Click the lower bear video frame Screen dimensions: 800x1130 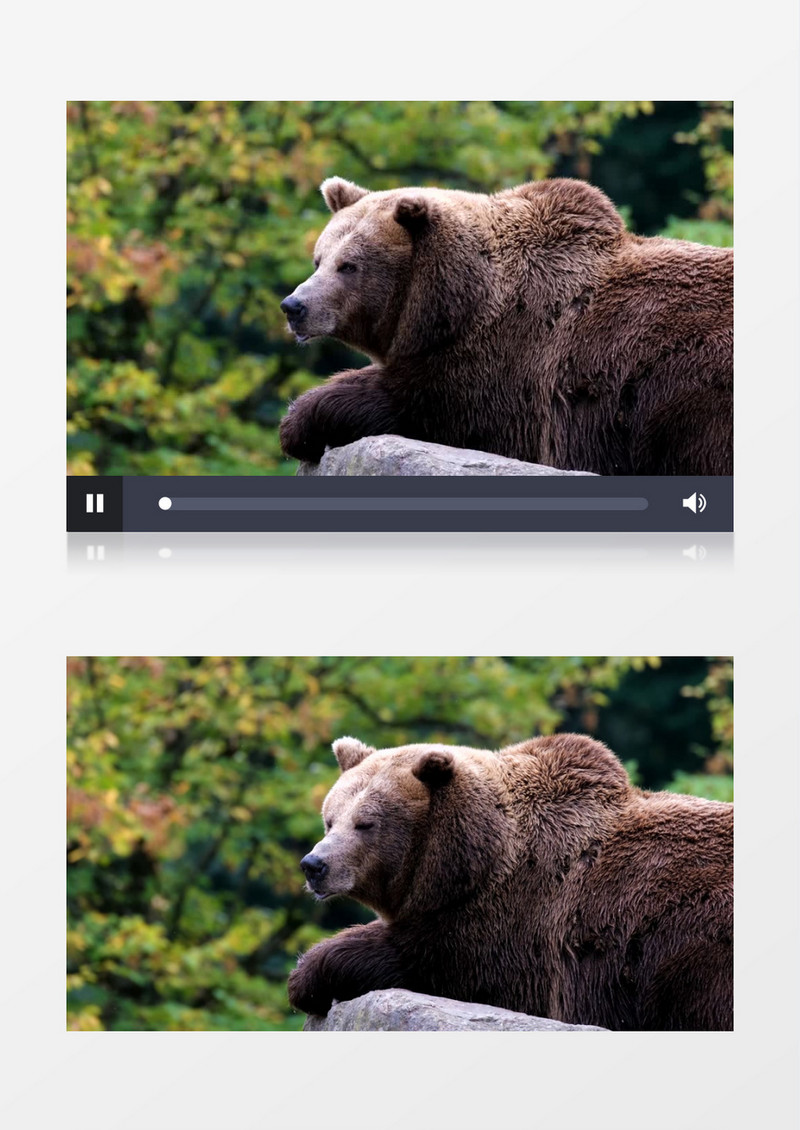coord(400,843)
